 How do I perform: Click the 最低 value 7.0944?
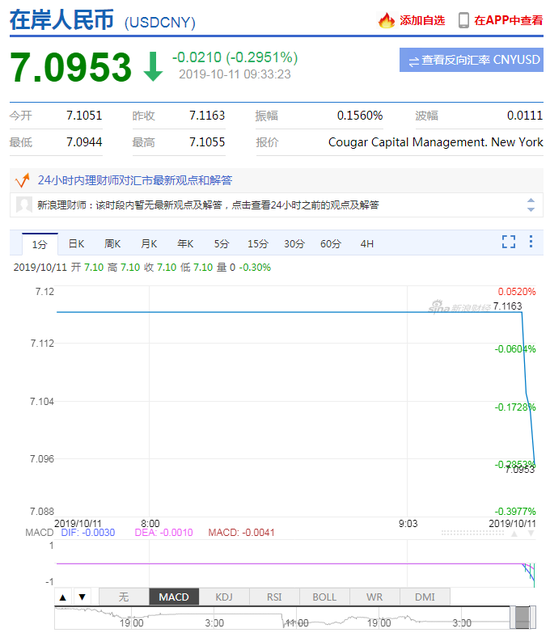pyautogui.click(x=84, y=142)
